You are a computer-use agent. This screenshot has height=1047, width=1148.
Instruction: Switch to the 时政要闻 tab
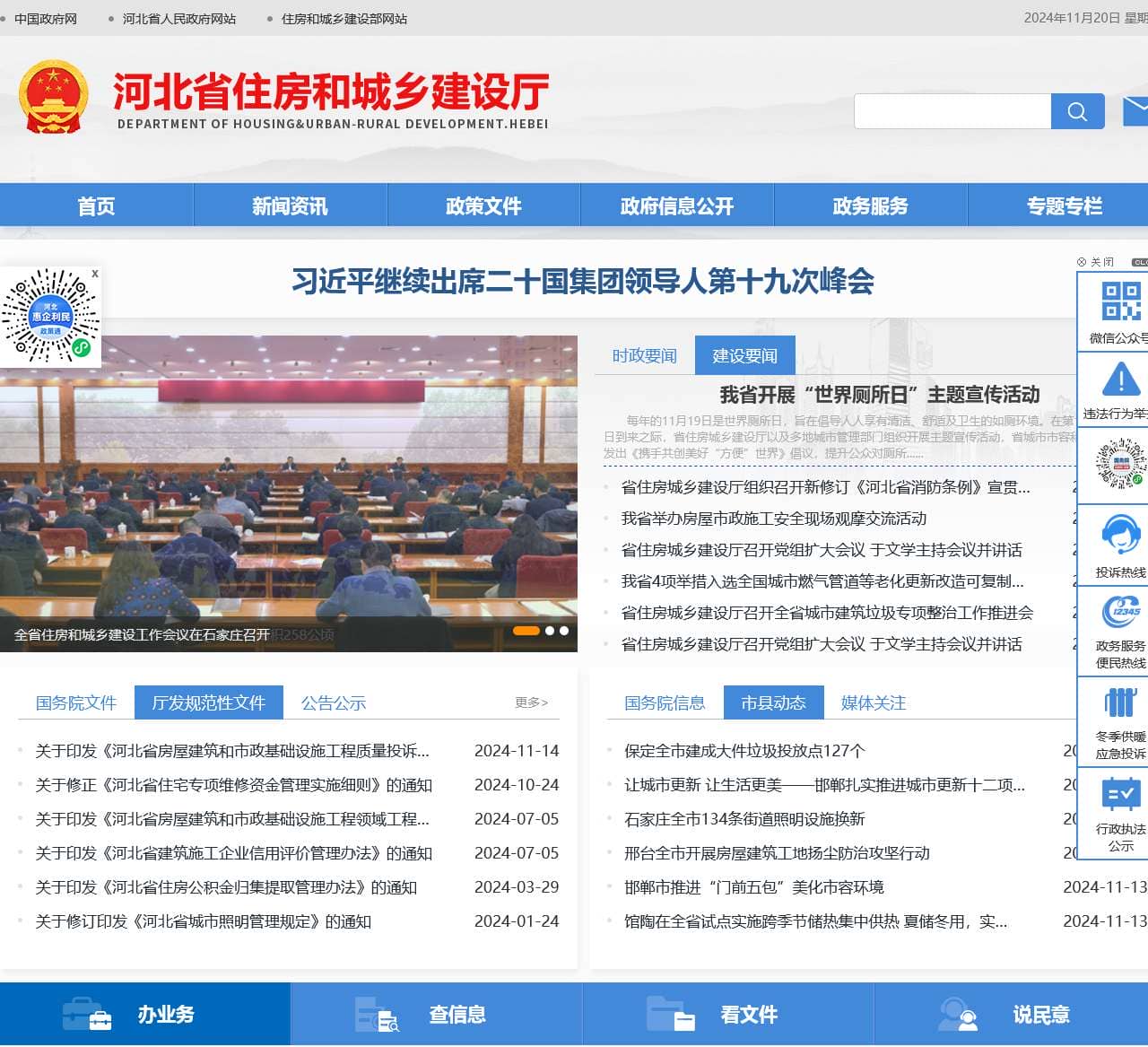644,356
